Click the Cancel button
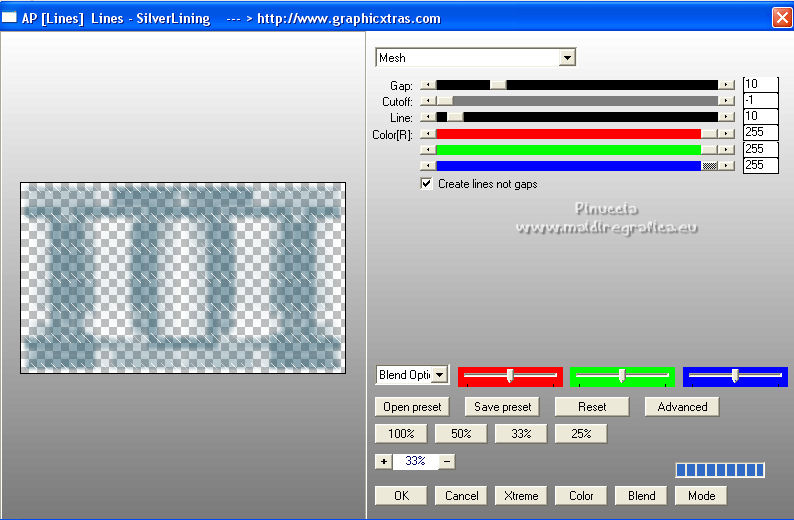The image size is (794, 520). coord(461,496)
